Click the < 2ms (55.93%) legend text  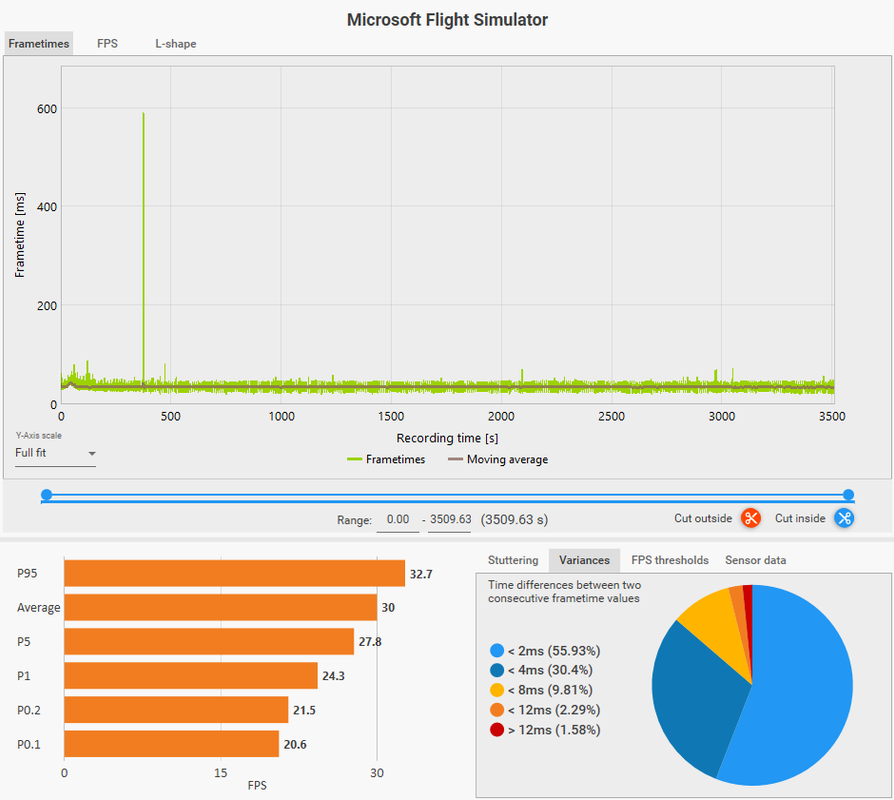(x=554, y=651)
